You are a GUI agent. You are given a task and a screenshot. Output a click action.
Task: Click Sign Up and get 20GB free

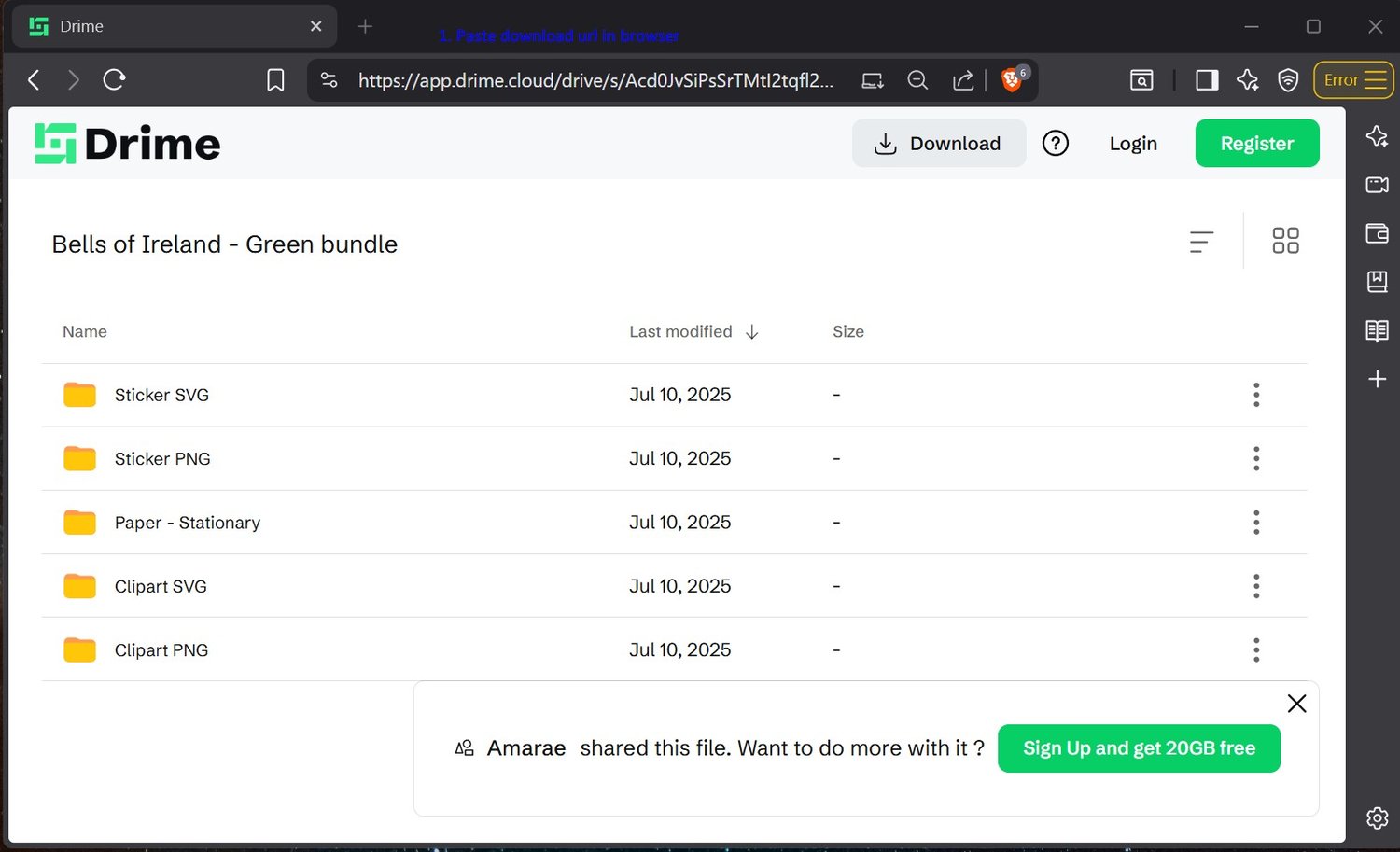click(1138, 748)
